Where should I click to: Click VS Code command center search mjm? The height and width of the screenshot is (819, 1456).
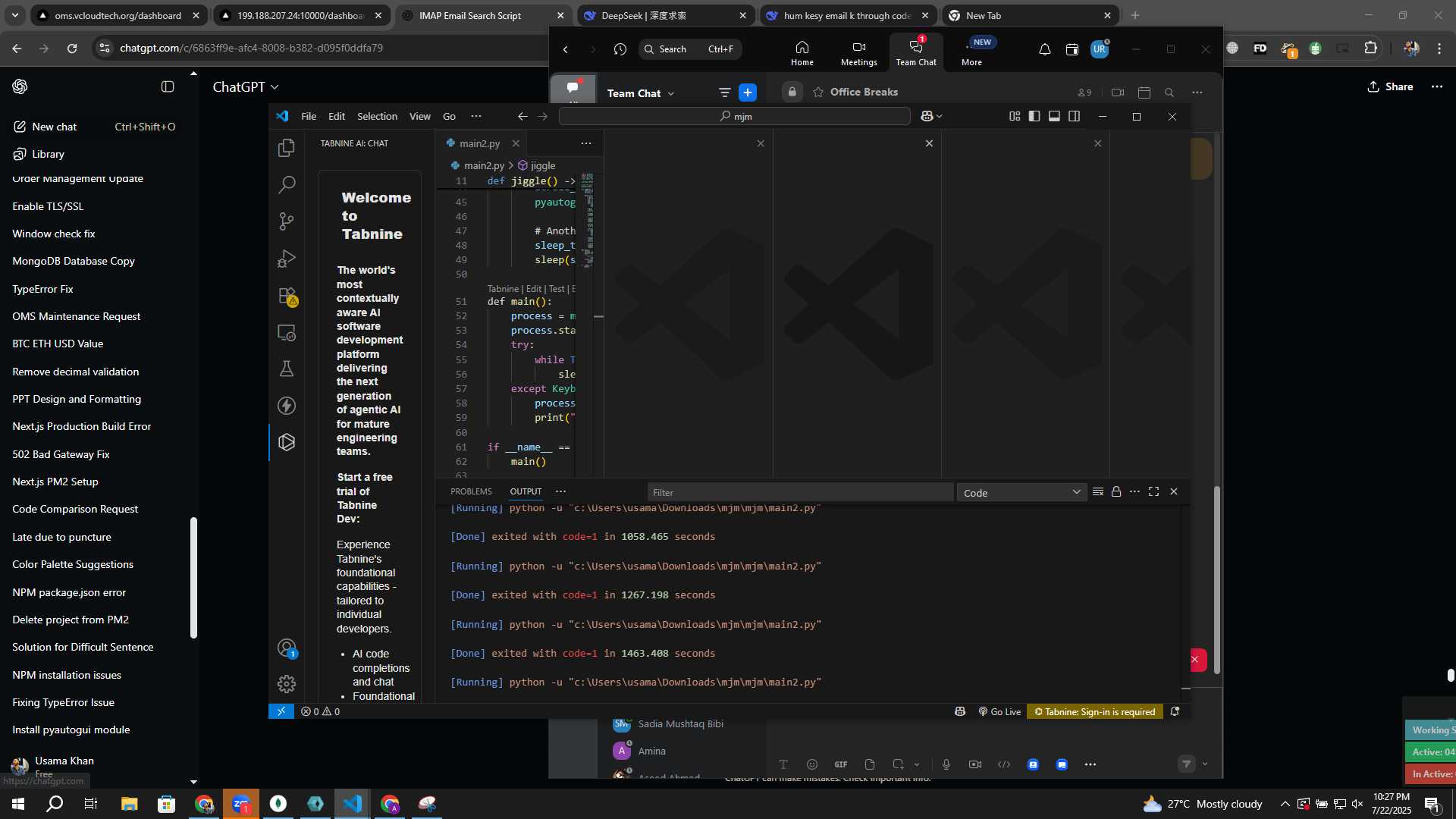click(734, 116)
